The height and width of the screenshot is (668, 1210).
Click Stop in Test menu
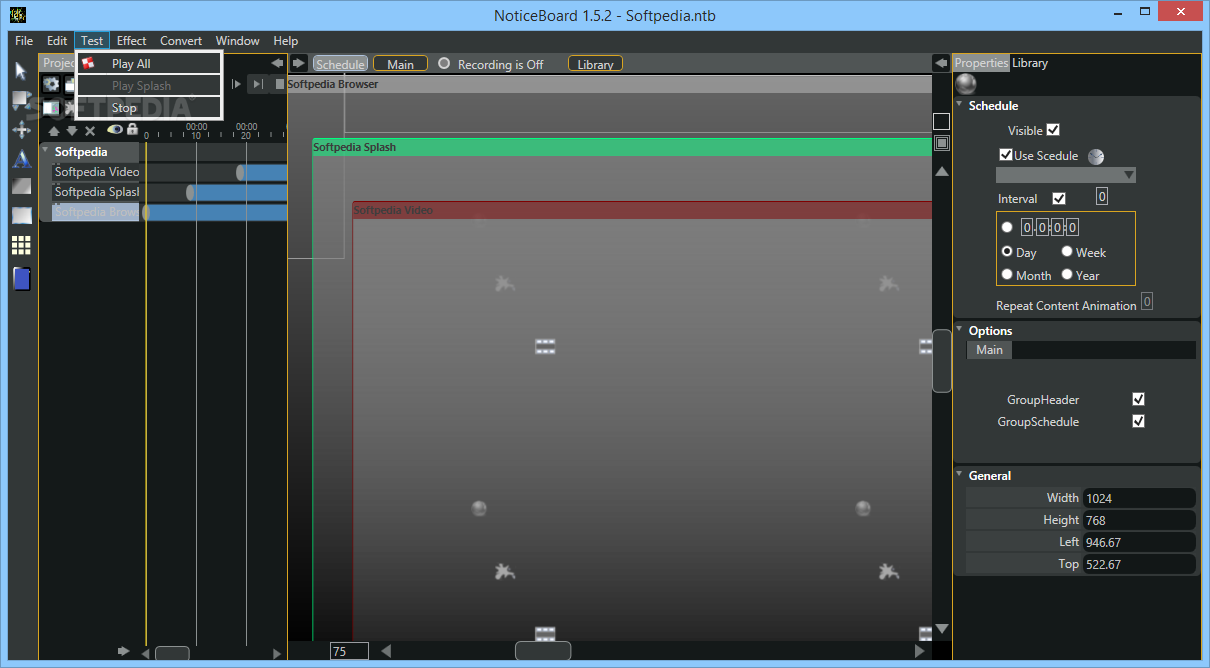click(x=148, y=107)
